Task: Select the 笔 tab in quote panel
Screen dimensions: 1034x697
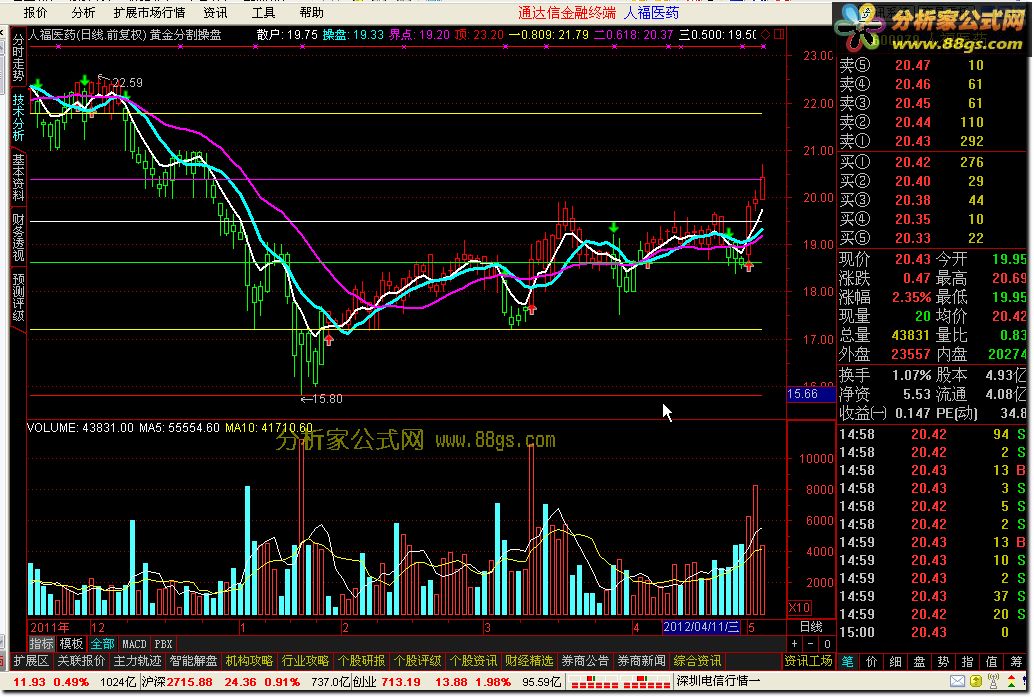Action: click(x=847, y=661)
